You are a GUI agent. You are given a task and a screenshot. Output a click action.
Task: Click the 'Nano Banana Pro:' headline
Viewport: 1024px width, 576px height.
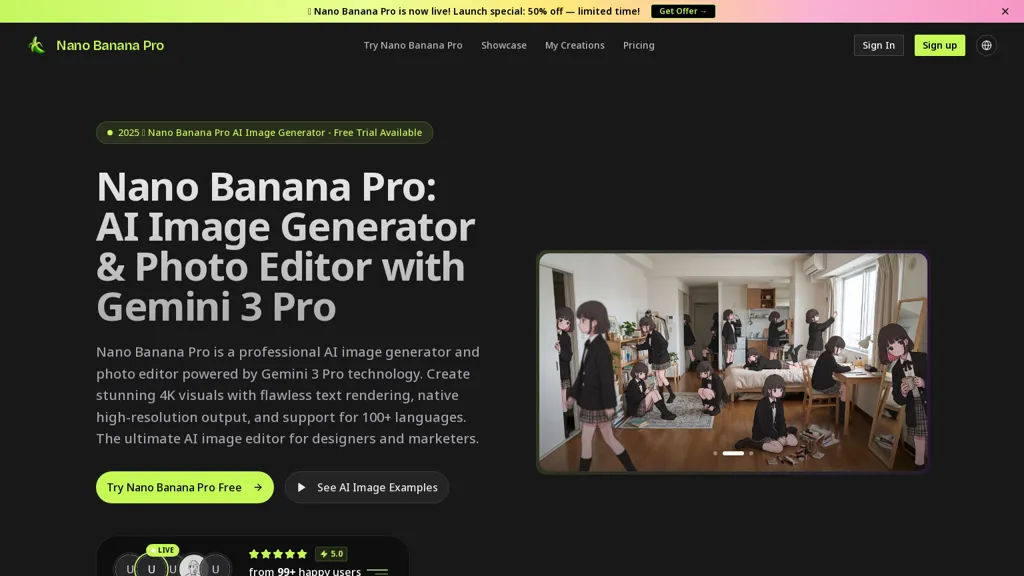tap(266, 187)
